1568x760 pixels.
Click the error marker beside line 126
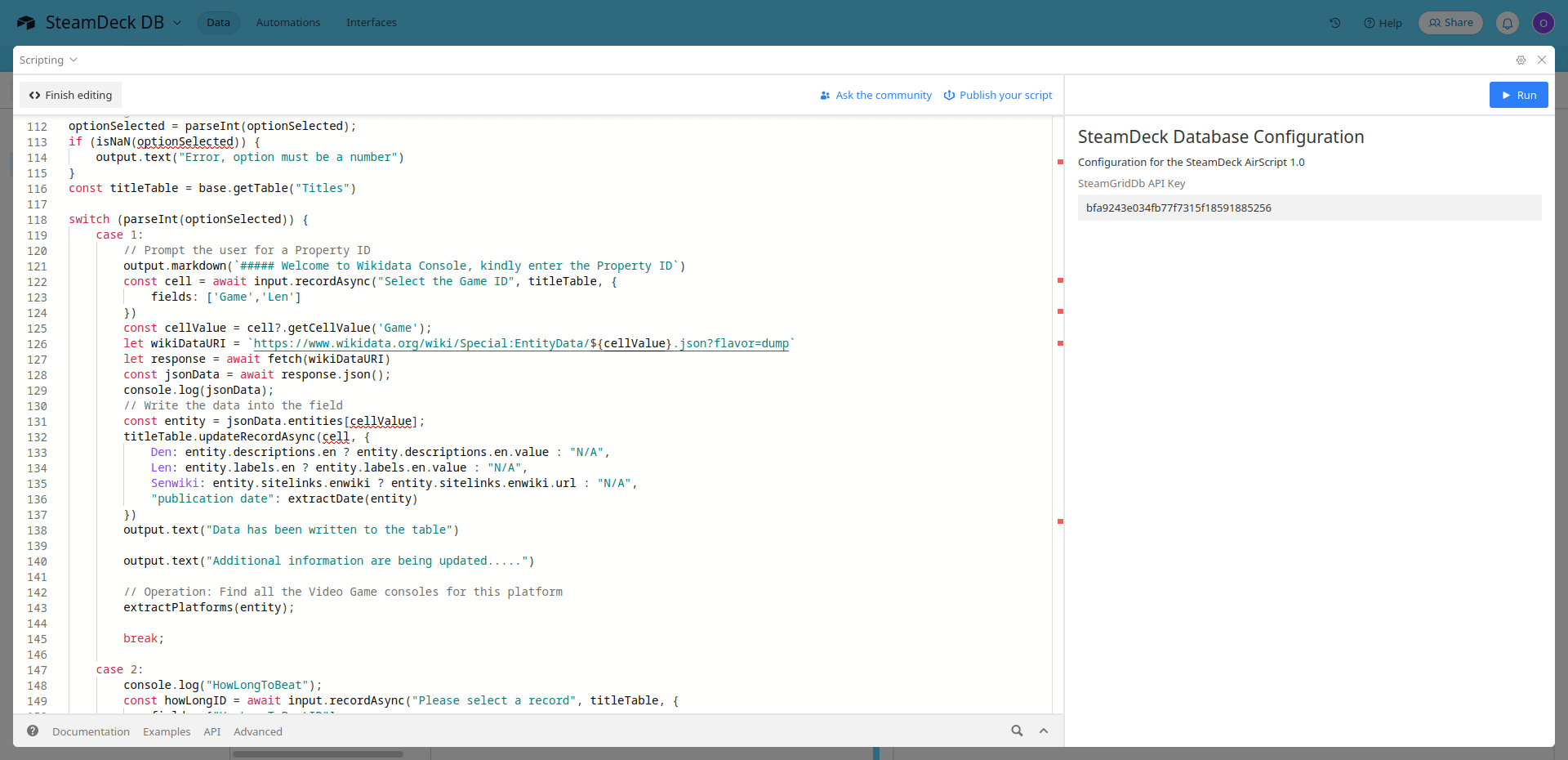click(1060, 343)
